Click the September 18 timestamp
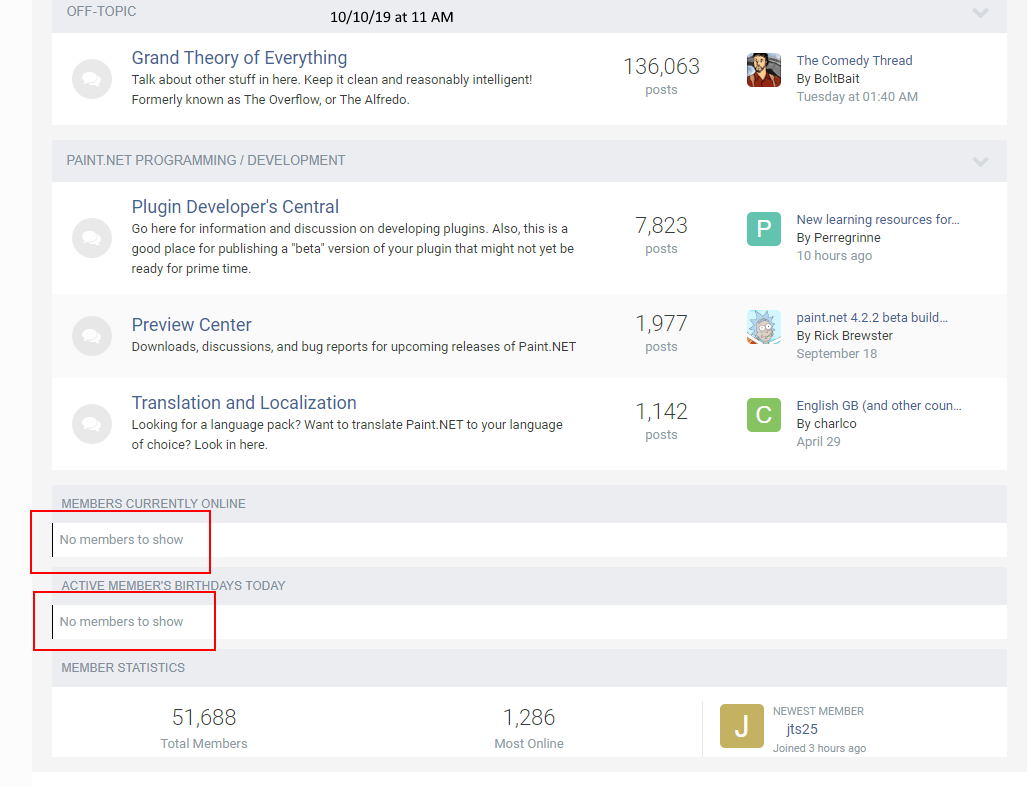The height and width of the screenshot is (787, 1034). [x=836, y=354]
